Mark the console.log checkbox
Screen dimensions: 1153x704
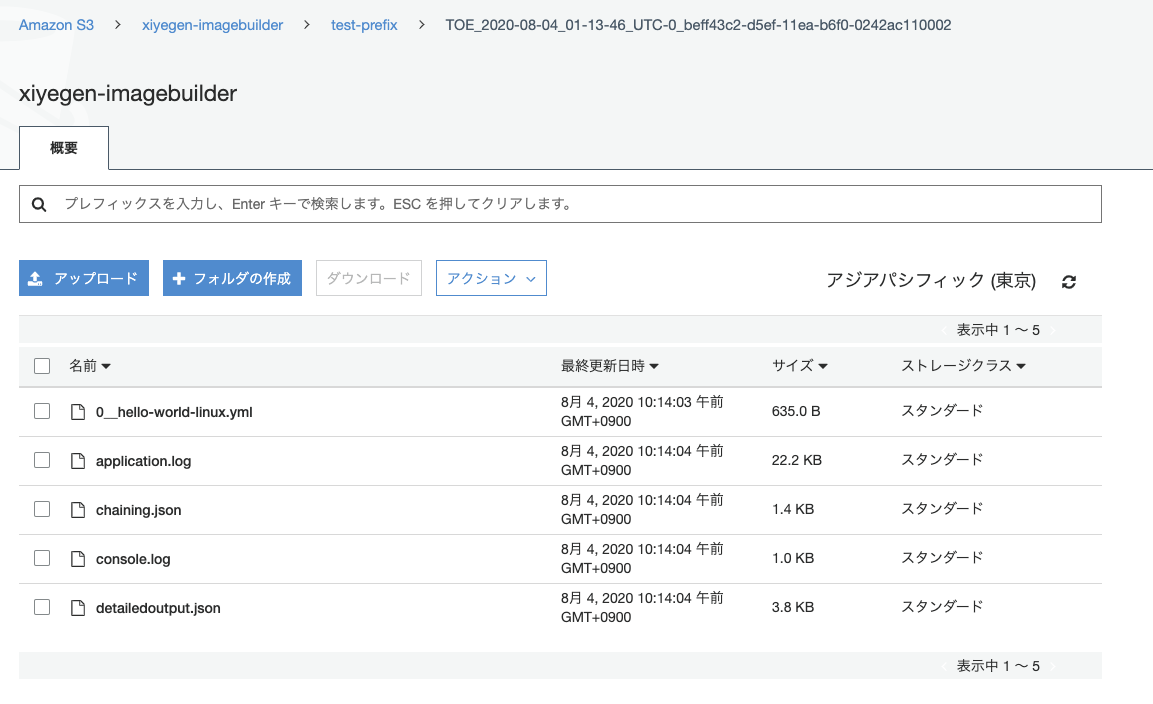pyautogui.click(x=42, y=558)
